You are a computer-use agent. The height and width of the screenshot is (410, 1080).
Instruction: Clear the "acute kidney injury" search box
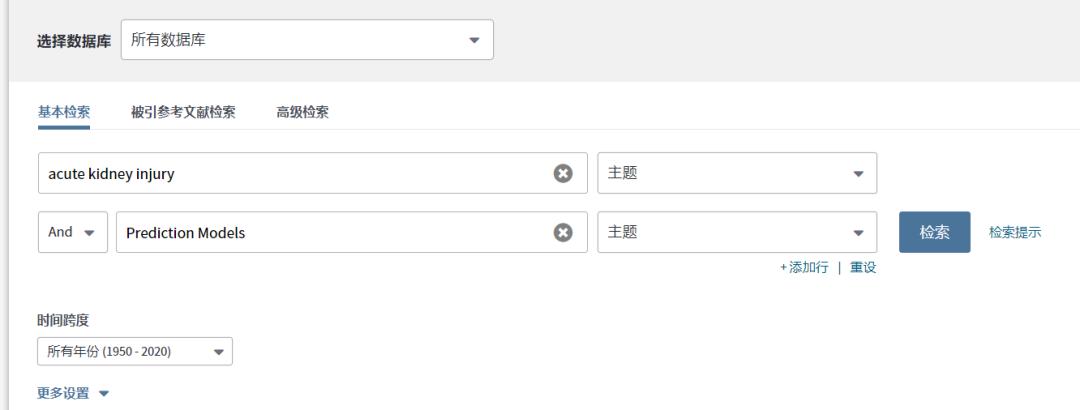(563, 173)
